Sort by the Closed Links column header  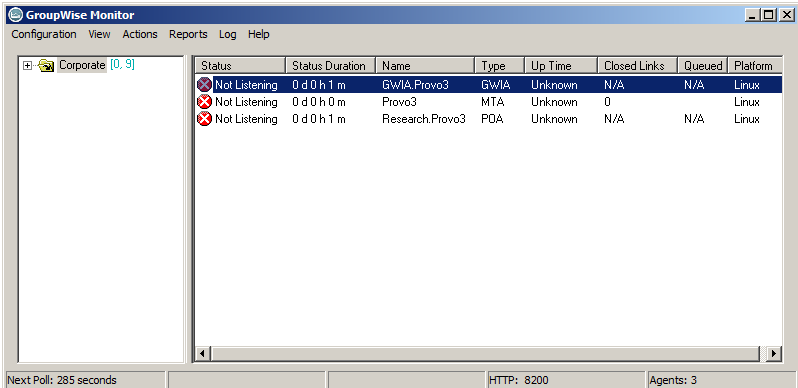(x=638, y=66)
